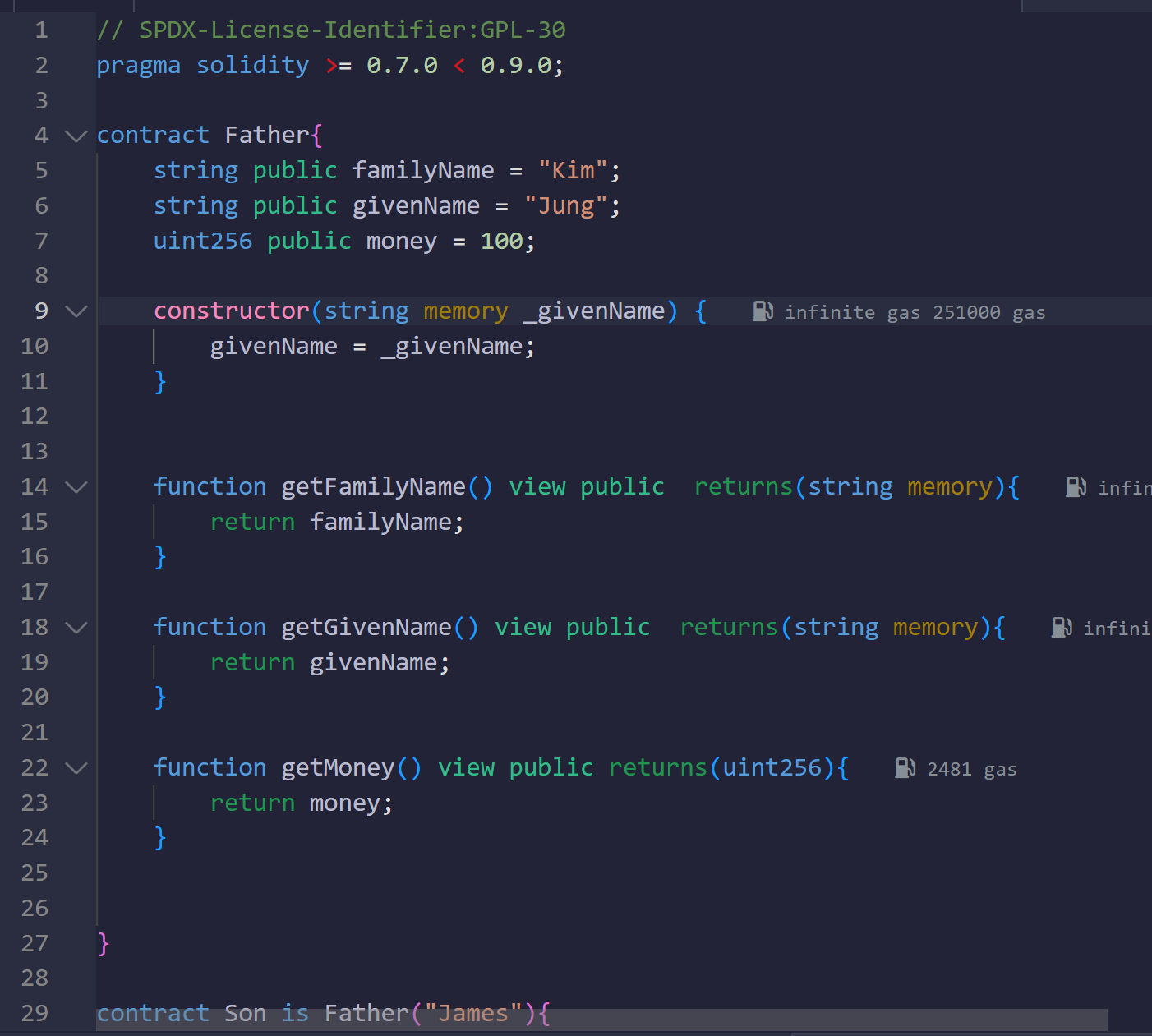Click the 'uint256' type on line 7
The image size is (1152, 1036).
pos(203,241)
